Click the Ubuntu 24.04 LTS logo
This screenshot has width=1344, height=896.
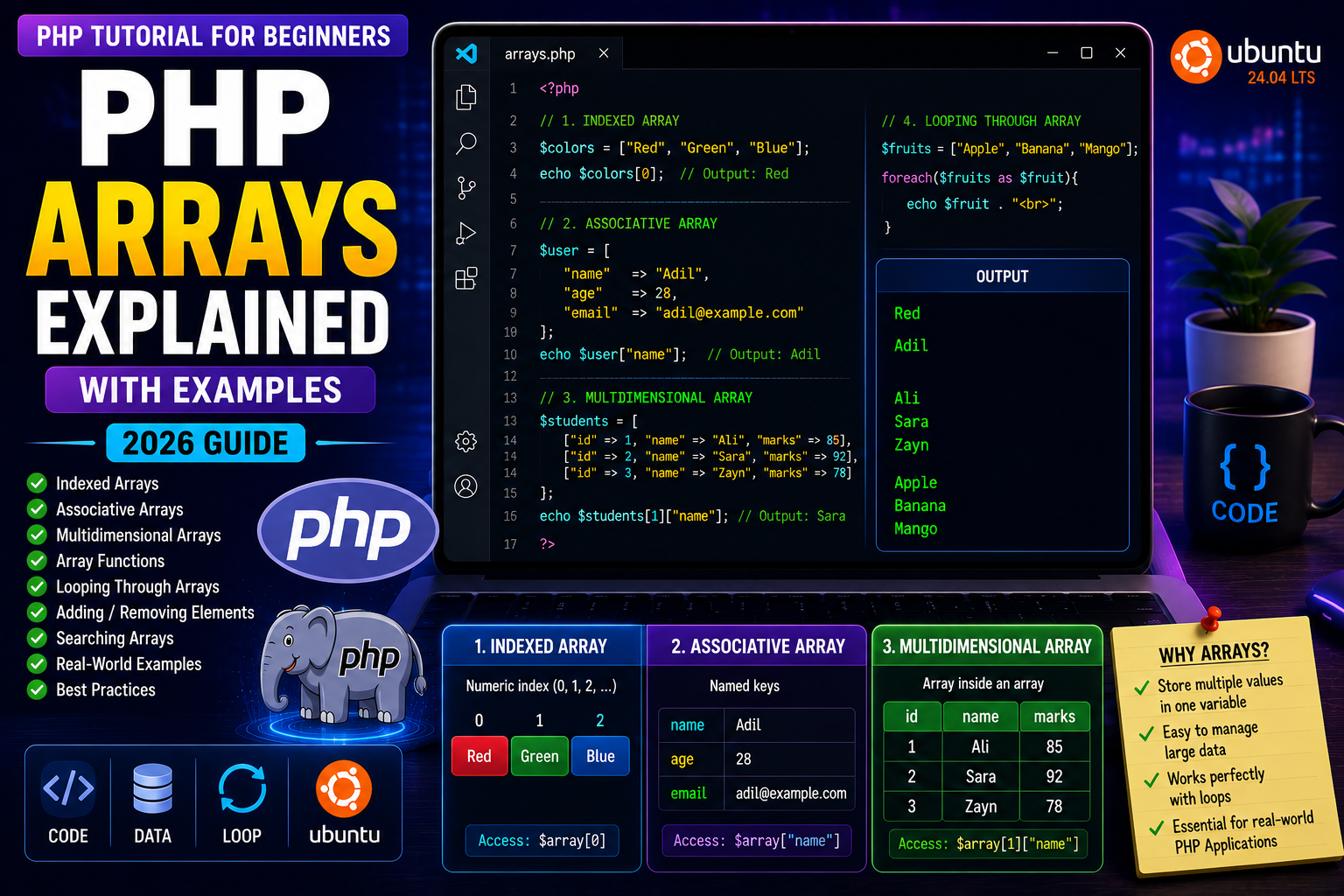(x=1246, y=58)
